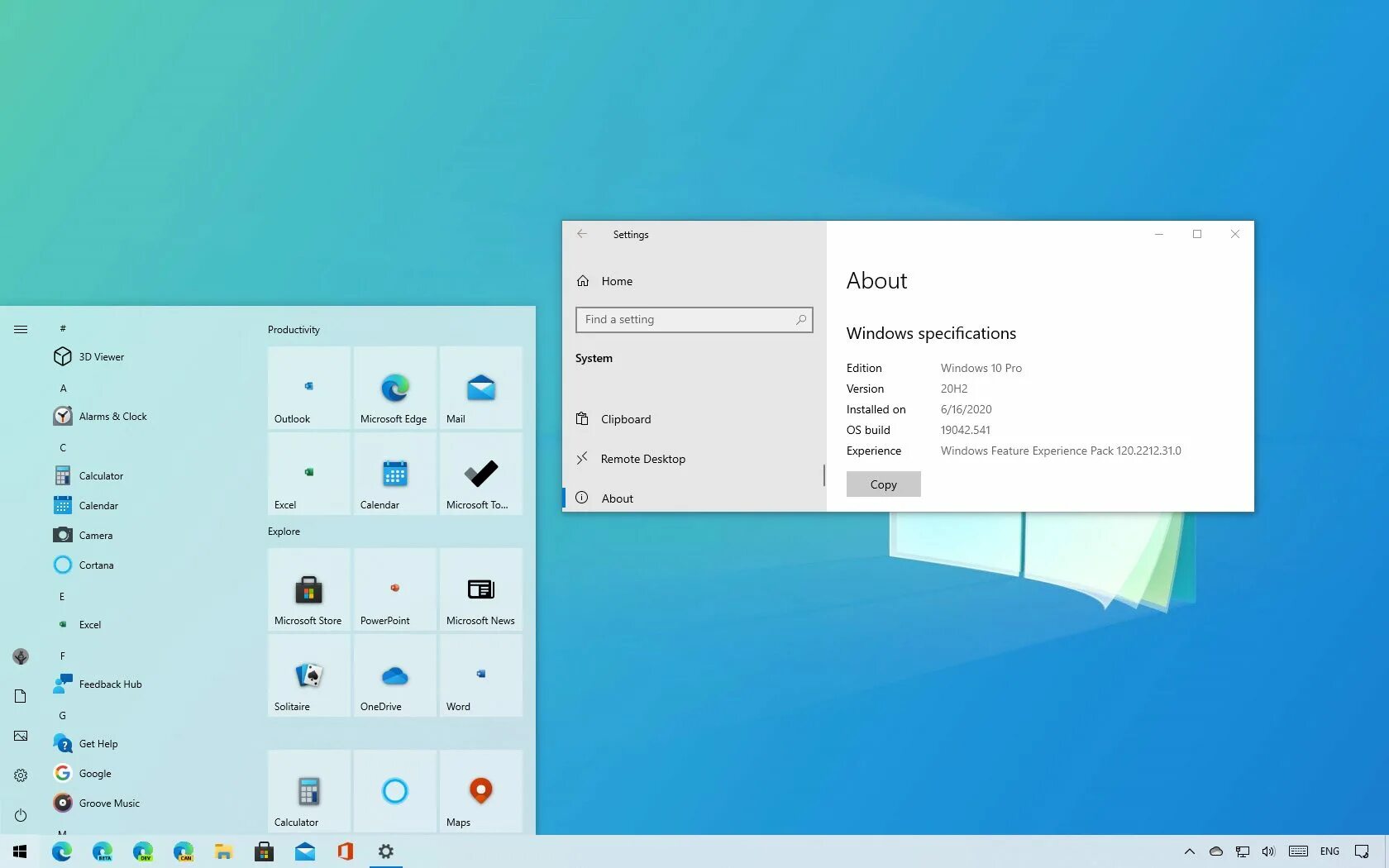
Task: Launch Groove Music from the app list
Action: pyautogui.click(x=96, y=803)
